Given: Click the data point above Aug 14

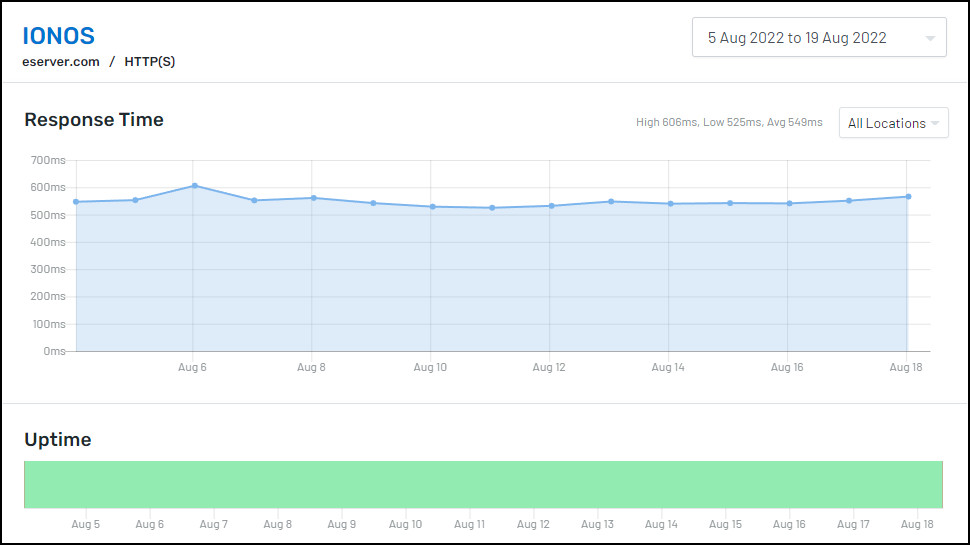Looking at the screenshot, I should click(671, 204).
